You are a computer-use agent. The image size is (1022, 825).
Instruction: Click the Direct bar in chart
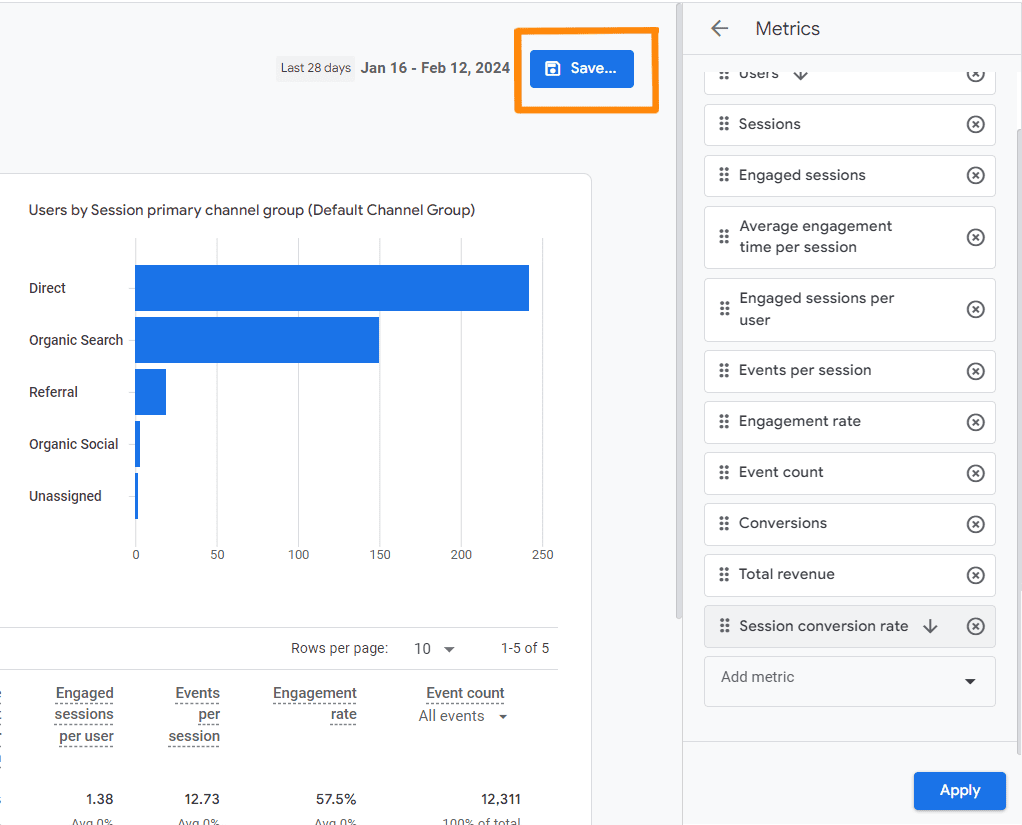332,288
